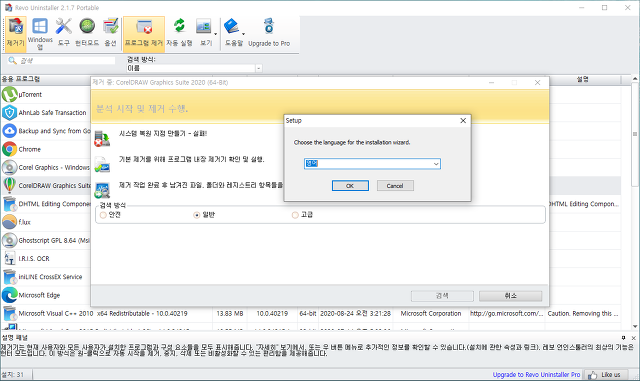Click the thumbs-up Like us icon
This screenshot has width=640, height=381.
[x=592, y=374]
